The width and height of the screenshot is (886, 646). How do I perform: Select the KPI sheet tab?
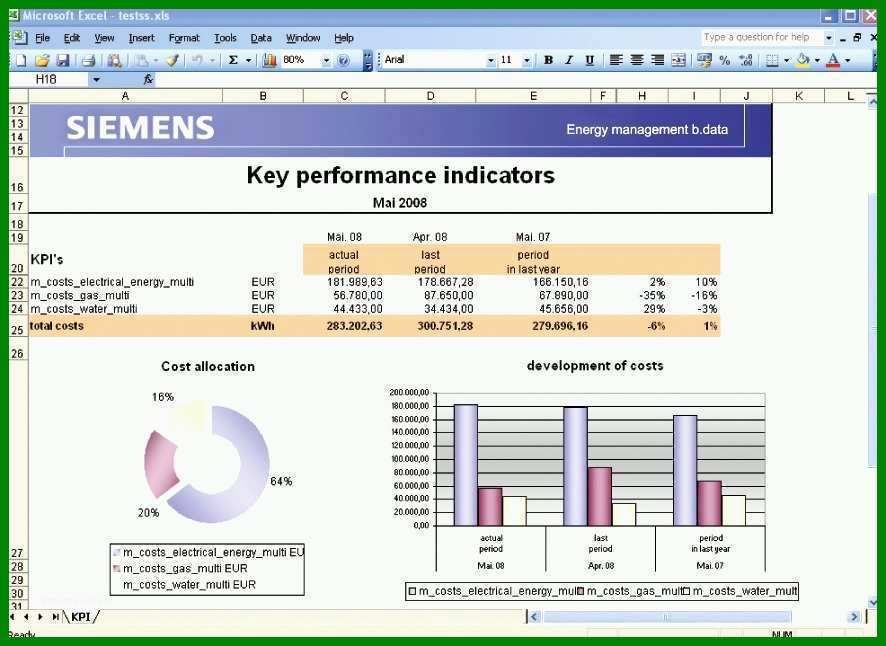point(81,617)
